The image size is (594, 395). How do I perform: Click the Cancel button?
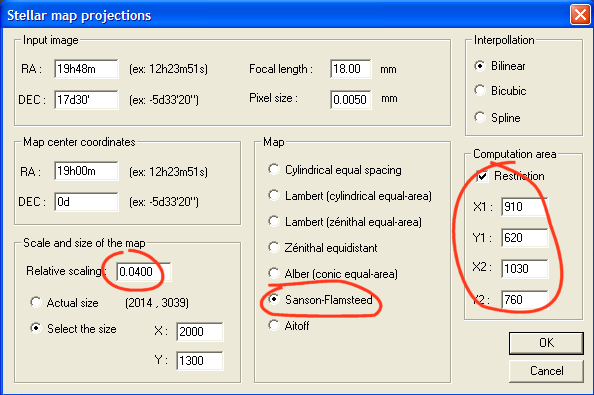tap(546, 371)
